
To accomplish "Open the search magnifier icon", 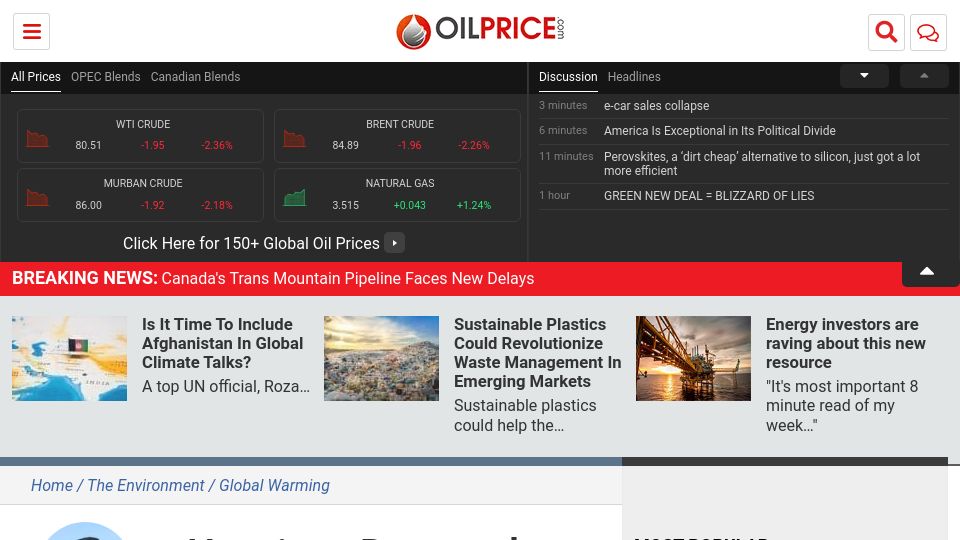I will 886,32.
